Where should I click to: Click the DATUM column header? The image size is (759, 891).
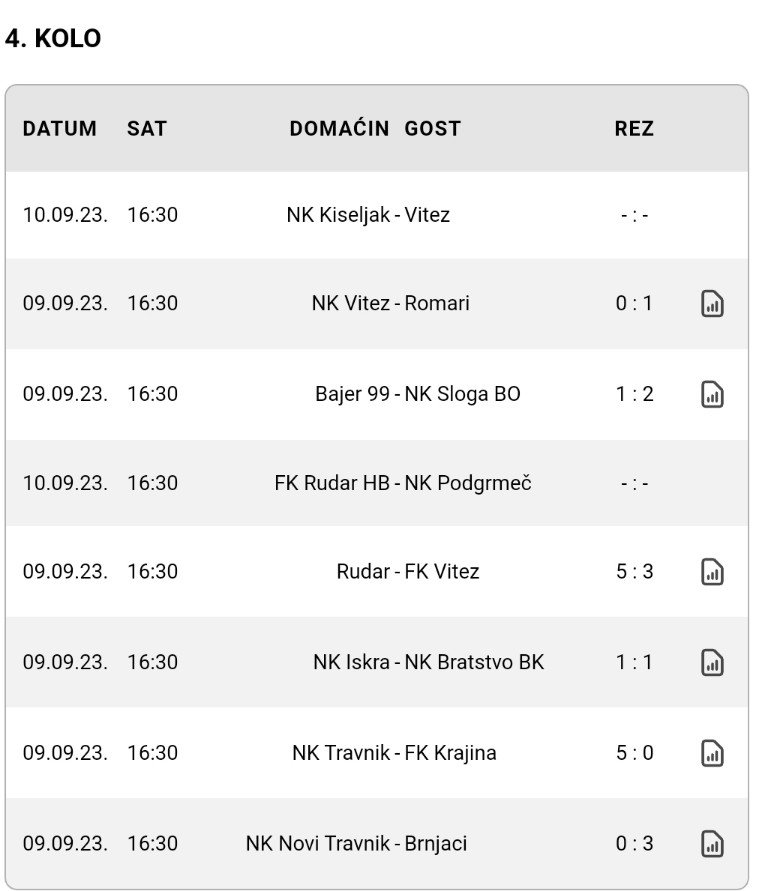(60, 128)
